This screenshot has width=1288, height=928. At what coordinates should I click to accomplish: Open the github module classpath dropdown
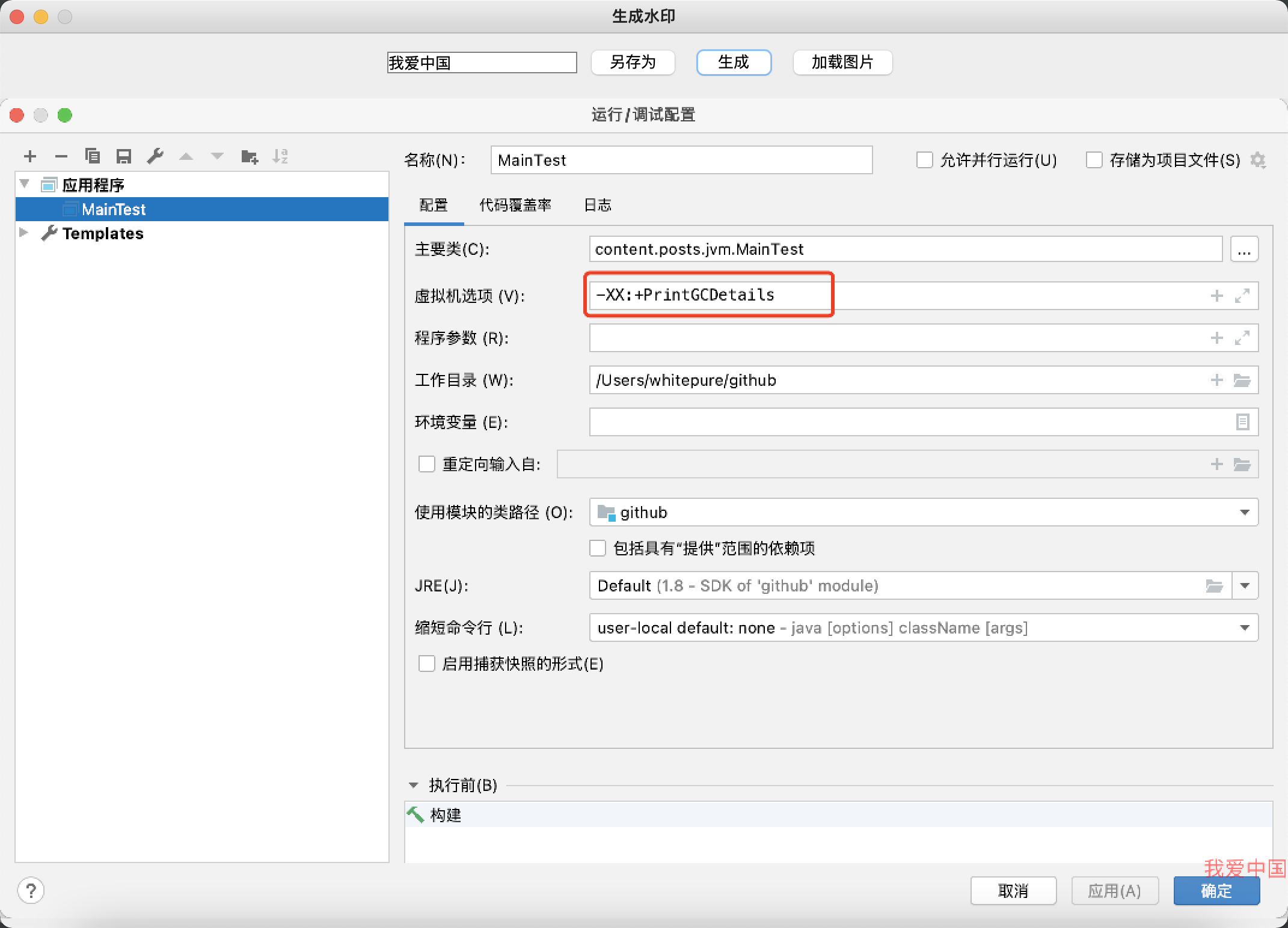tap(1245, 512)
